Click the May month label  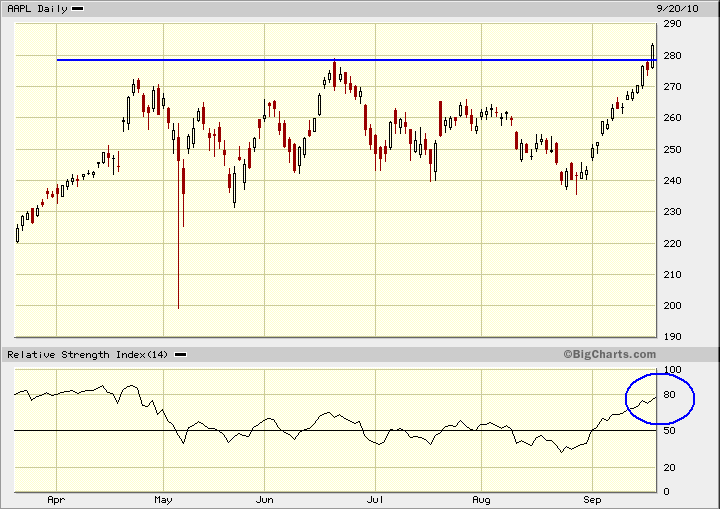(x=163, y=500)
